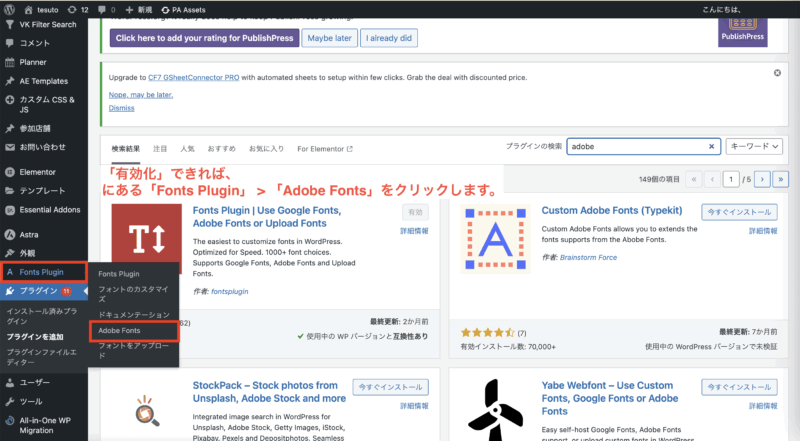Switch to the お気に入り tab

[266, 149]
